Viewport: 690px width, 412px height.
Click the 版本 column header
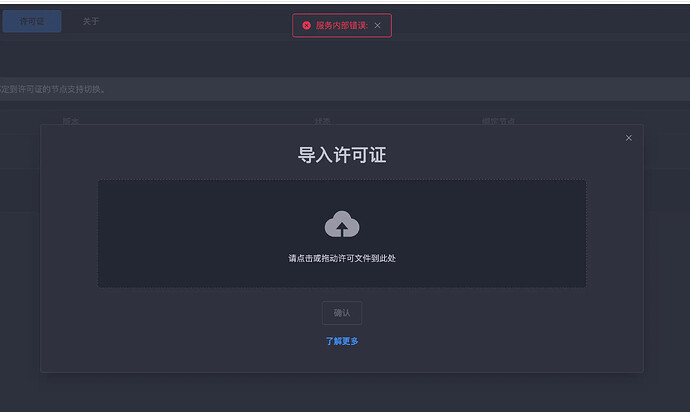(71, 121)
